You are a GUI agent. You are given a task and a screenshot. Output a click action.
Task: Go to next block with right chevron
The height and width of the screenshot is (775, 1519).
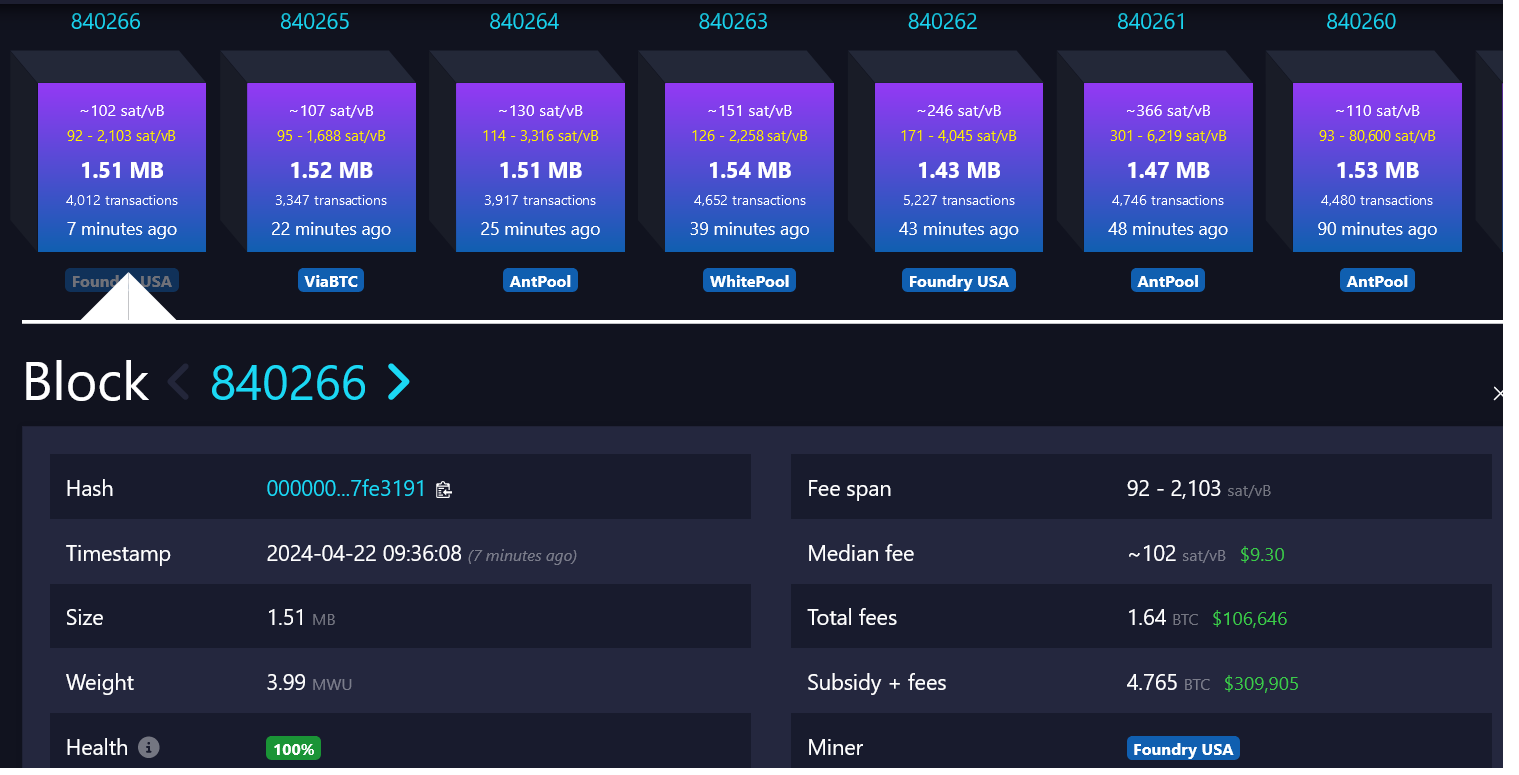399,382
